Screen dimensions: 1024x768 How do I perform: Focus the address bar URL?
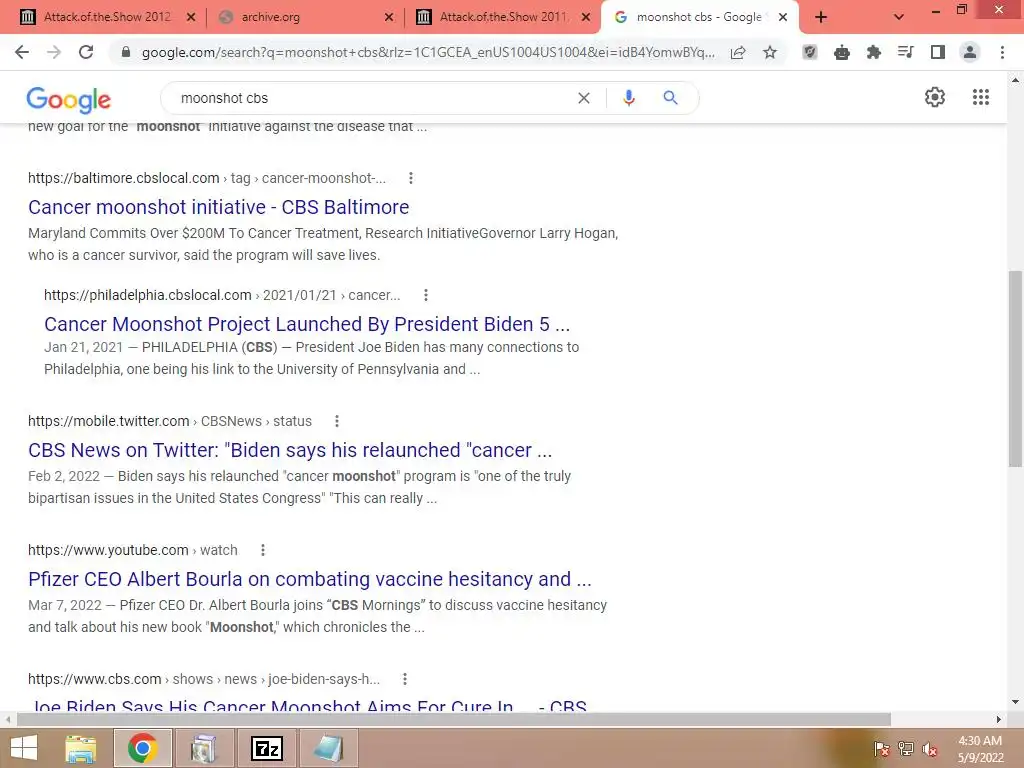[428, 52]
